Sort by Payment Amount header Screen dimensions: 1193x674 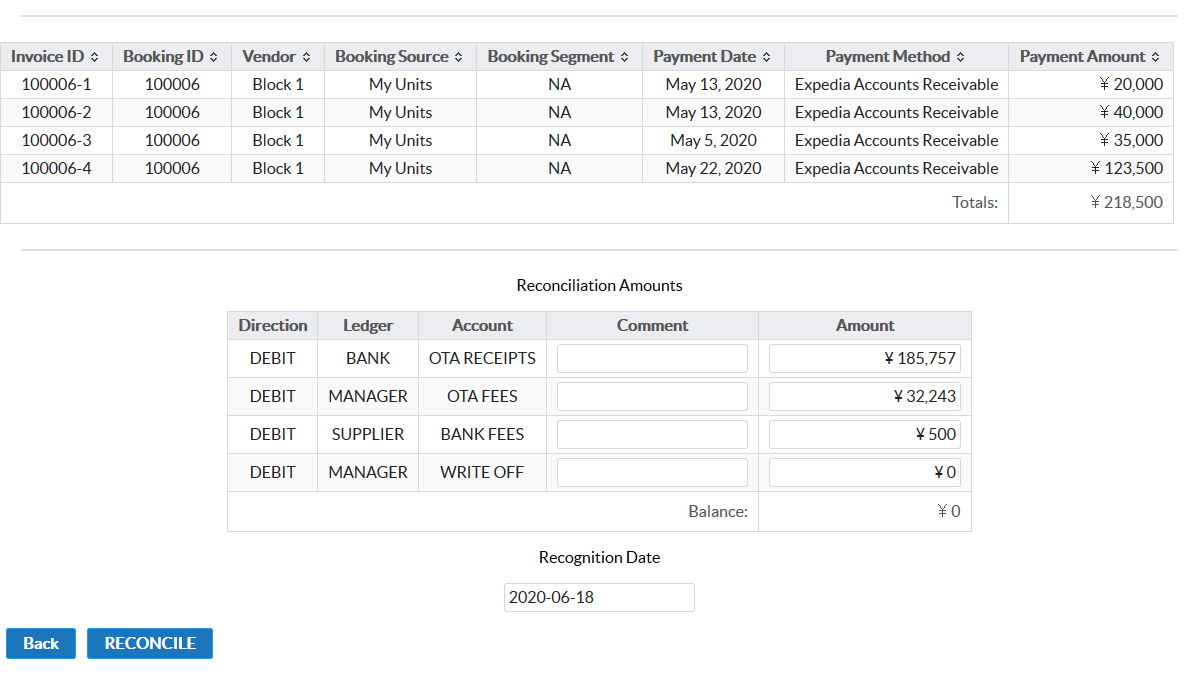(x=1089, y=57)
